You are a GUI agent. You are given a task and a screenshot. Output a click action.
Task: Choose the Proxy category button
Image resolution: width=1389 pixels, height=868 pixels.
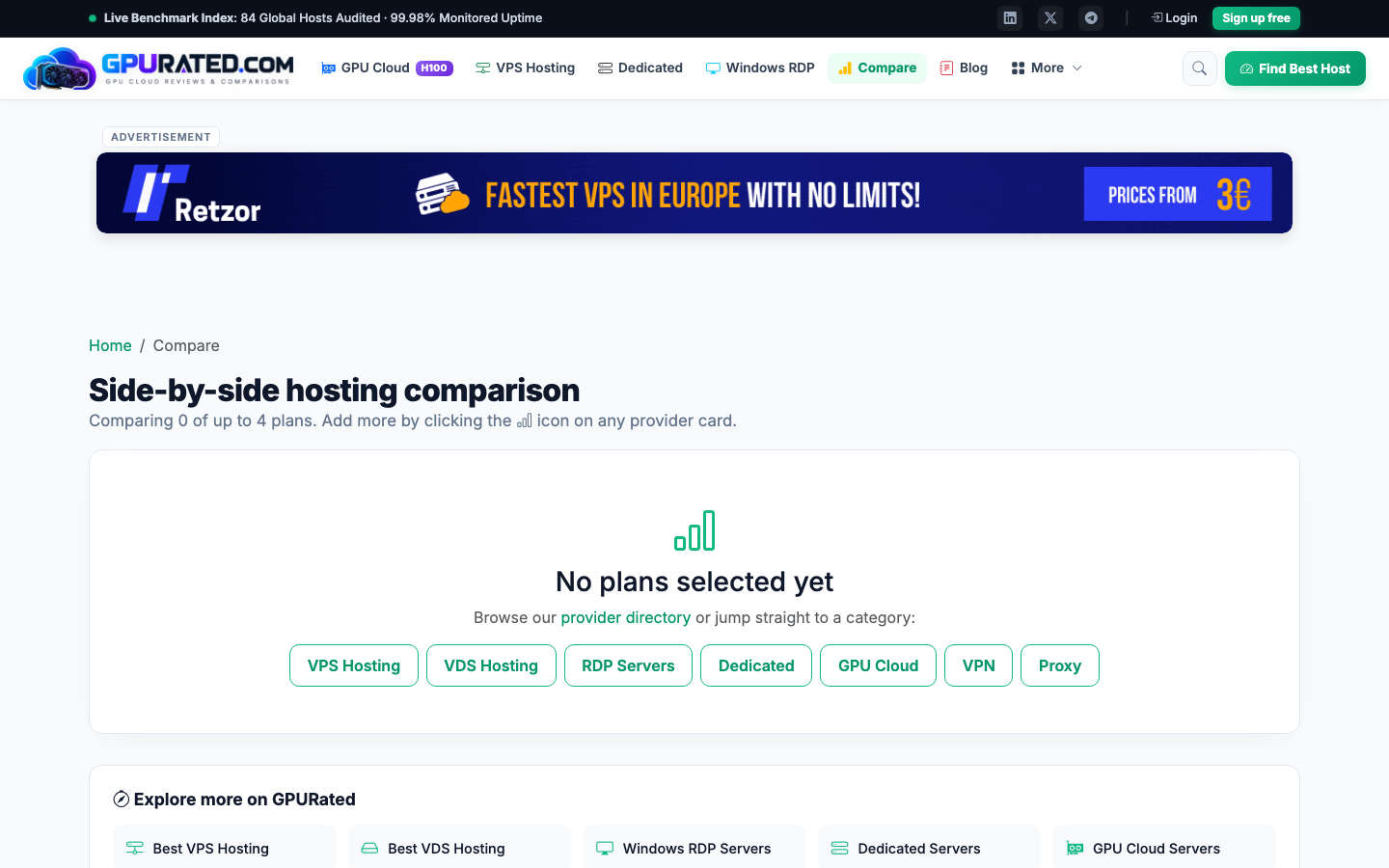click(x=1060, y=665)
